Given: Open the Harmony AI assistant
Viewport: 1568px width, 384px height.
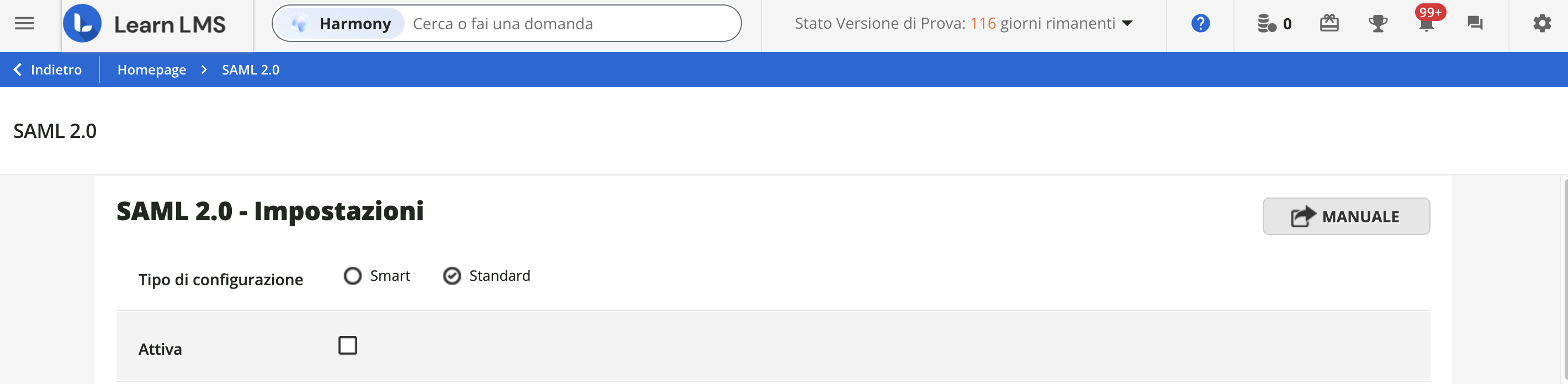Looking at the screenshot, I should 338,24.
